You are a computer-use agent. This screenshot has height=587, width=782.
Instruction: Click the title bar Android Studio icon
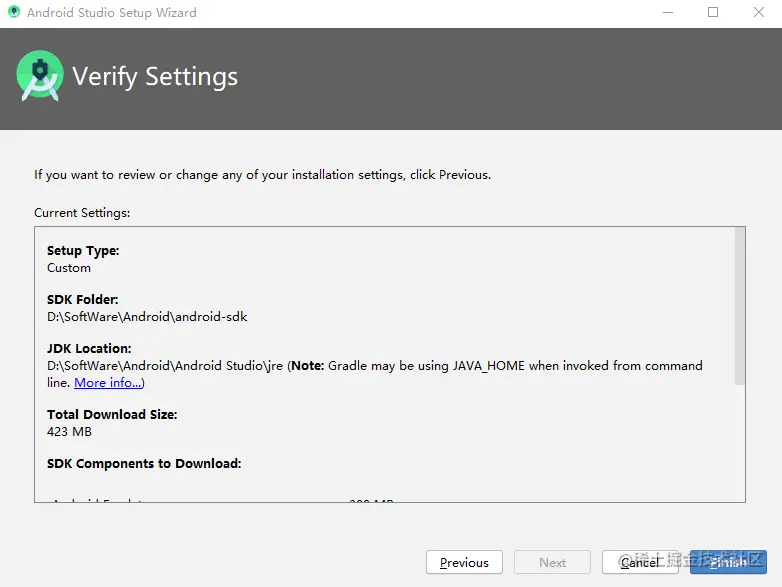coord(14,12)
